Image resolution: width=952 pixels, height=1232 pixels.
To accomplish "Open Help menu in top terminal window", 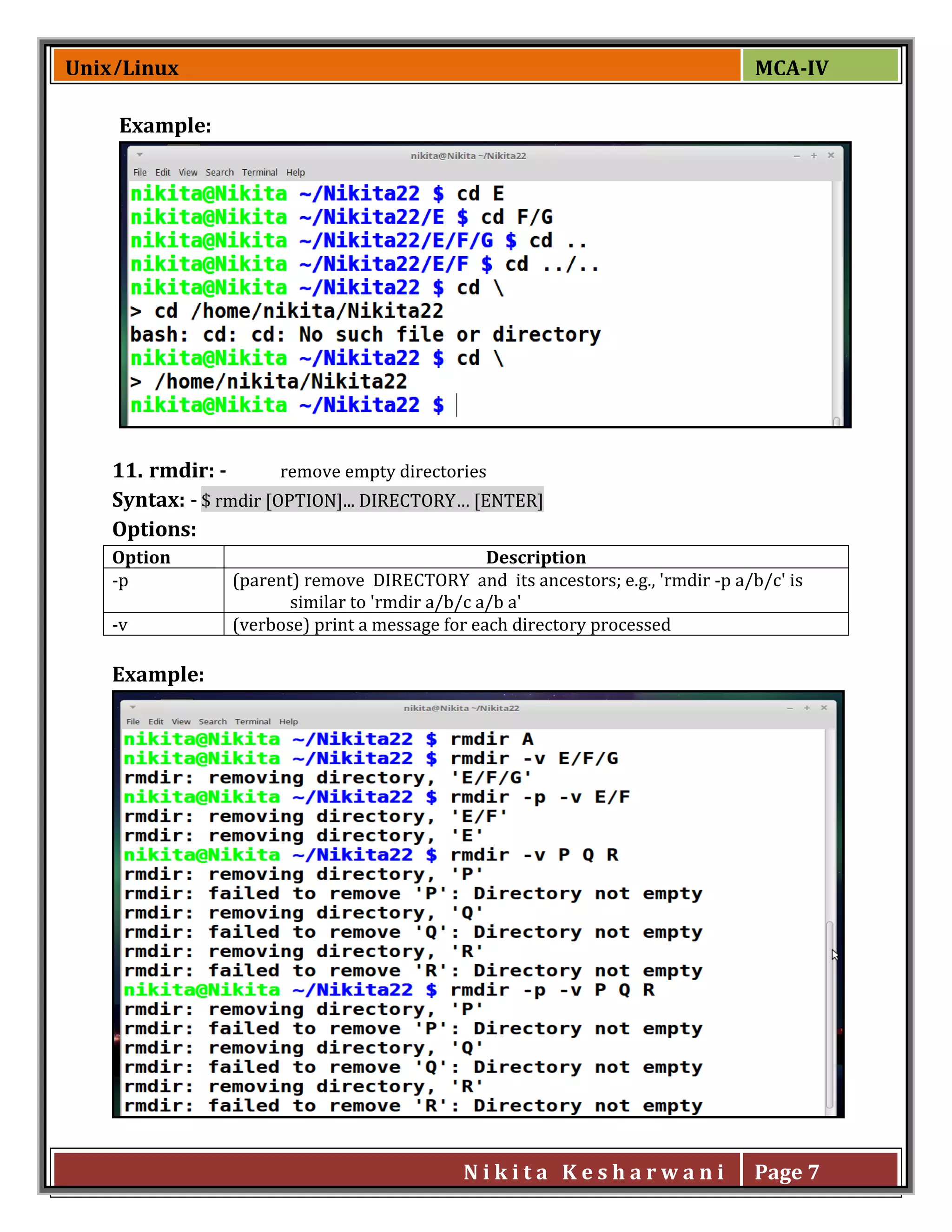I will pyautogui.click(x=296, y=172).
